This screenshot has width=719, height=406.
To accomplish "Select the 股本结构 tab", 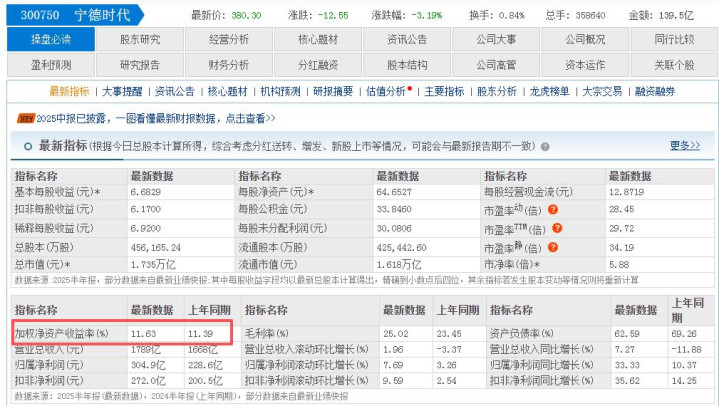I will click(407, 65).
